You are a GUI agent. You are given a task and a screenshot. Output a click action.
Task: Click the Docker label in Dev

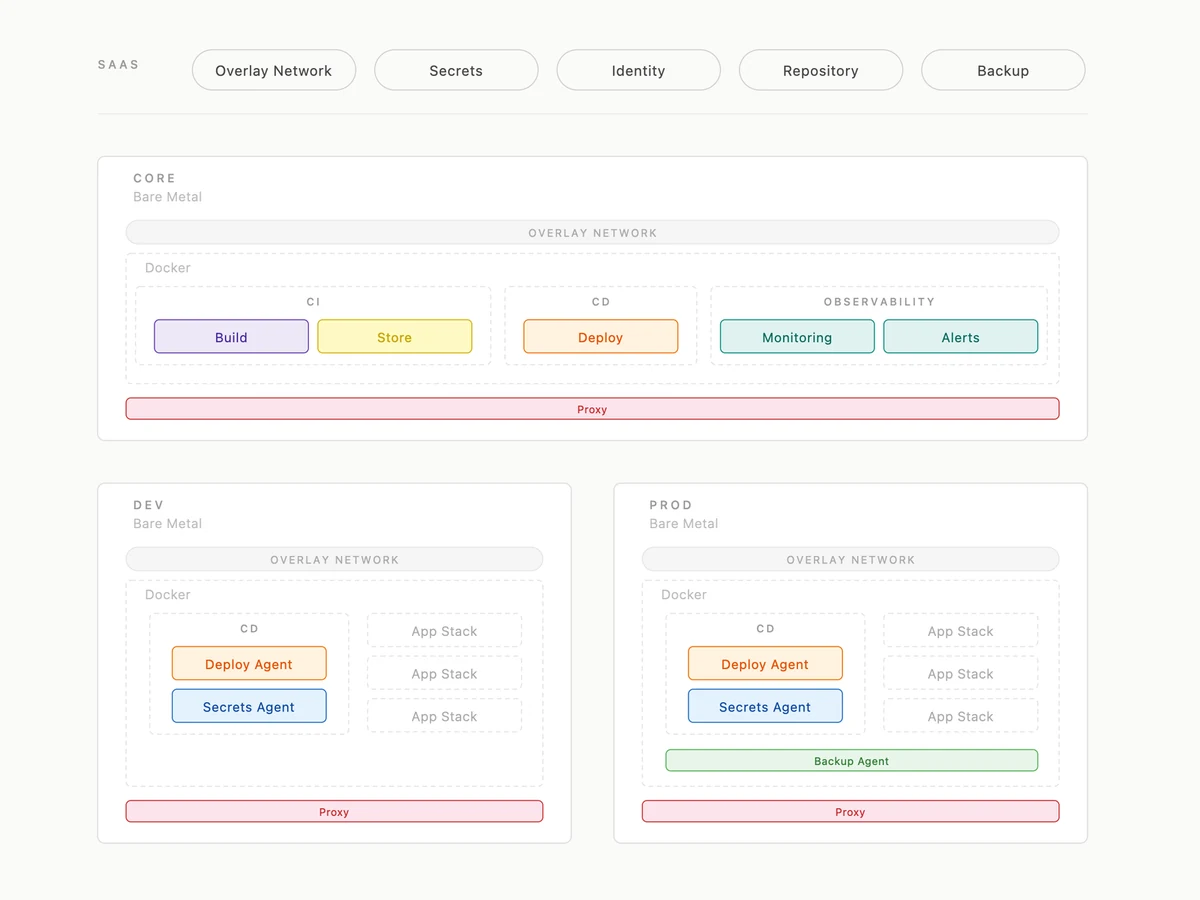pyautogui.click(x=167, y=595)
